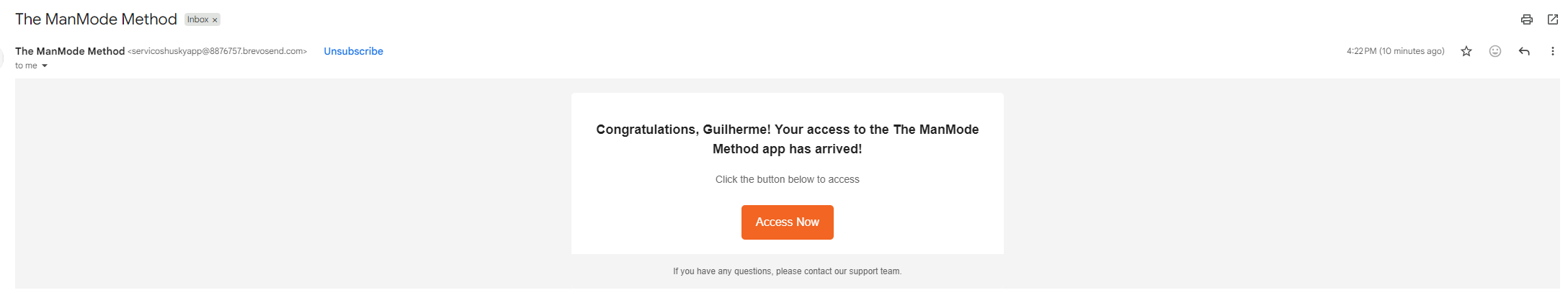Open the three-dot More options menu
This screenshot has height=303, width=1568.
pos(1552,51)
